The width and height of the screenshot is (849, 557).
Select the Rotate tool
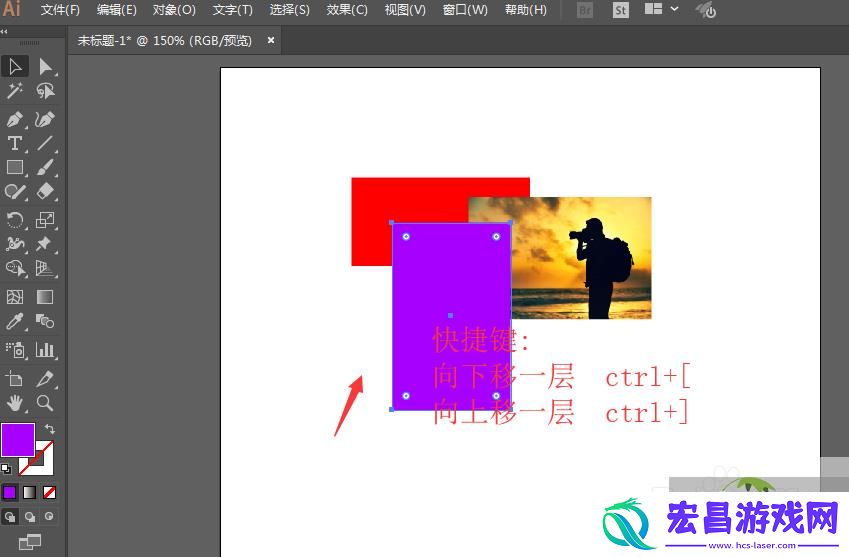coord(15,220)
